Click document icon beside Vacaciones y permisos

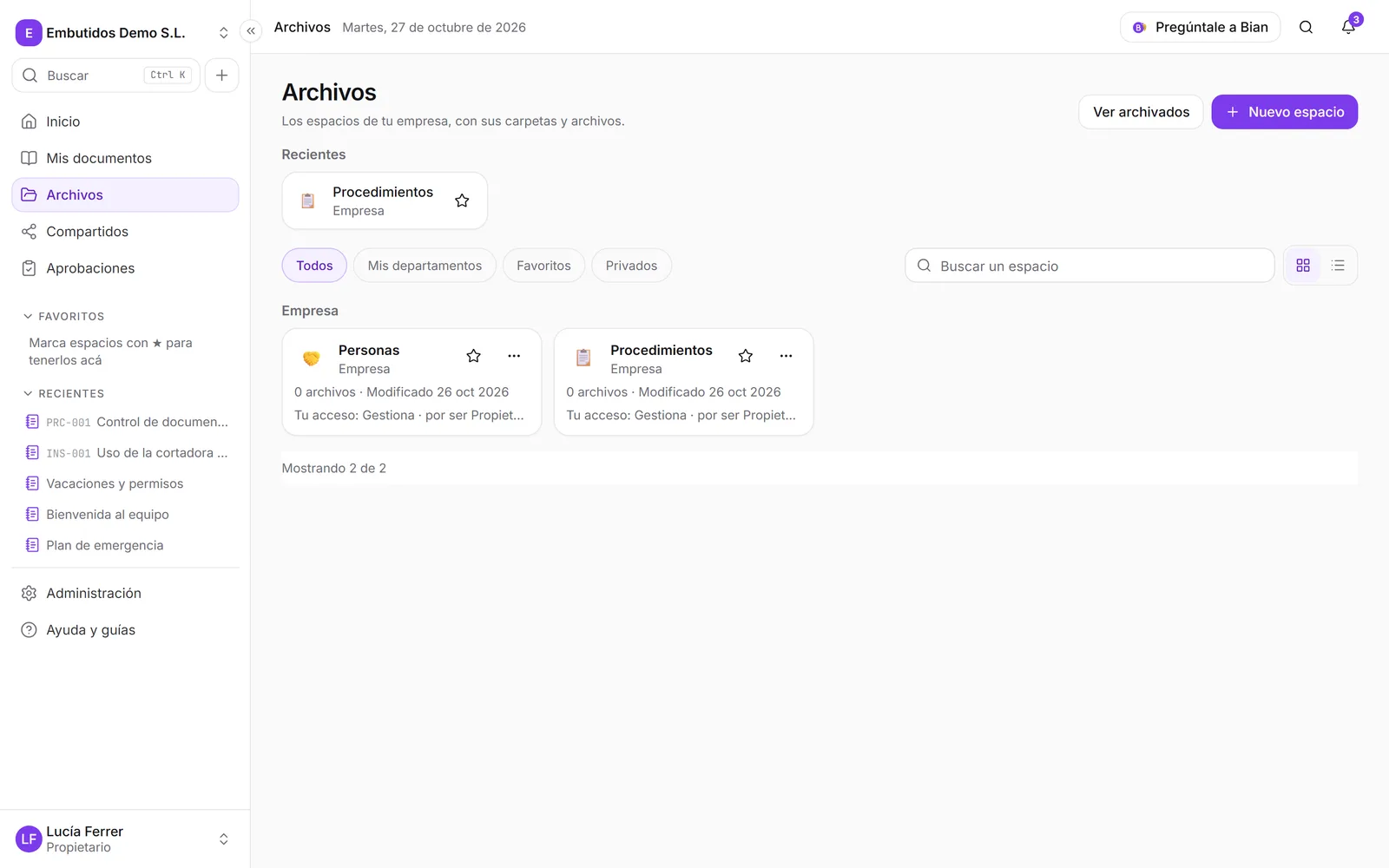(x=32, y=483)
